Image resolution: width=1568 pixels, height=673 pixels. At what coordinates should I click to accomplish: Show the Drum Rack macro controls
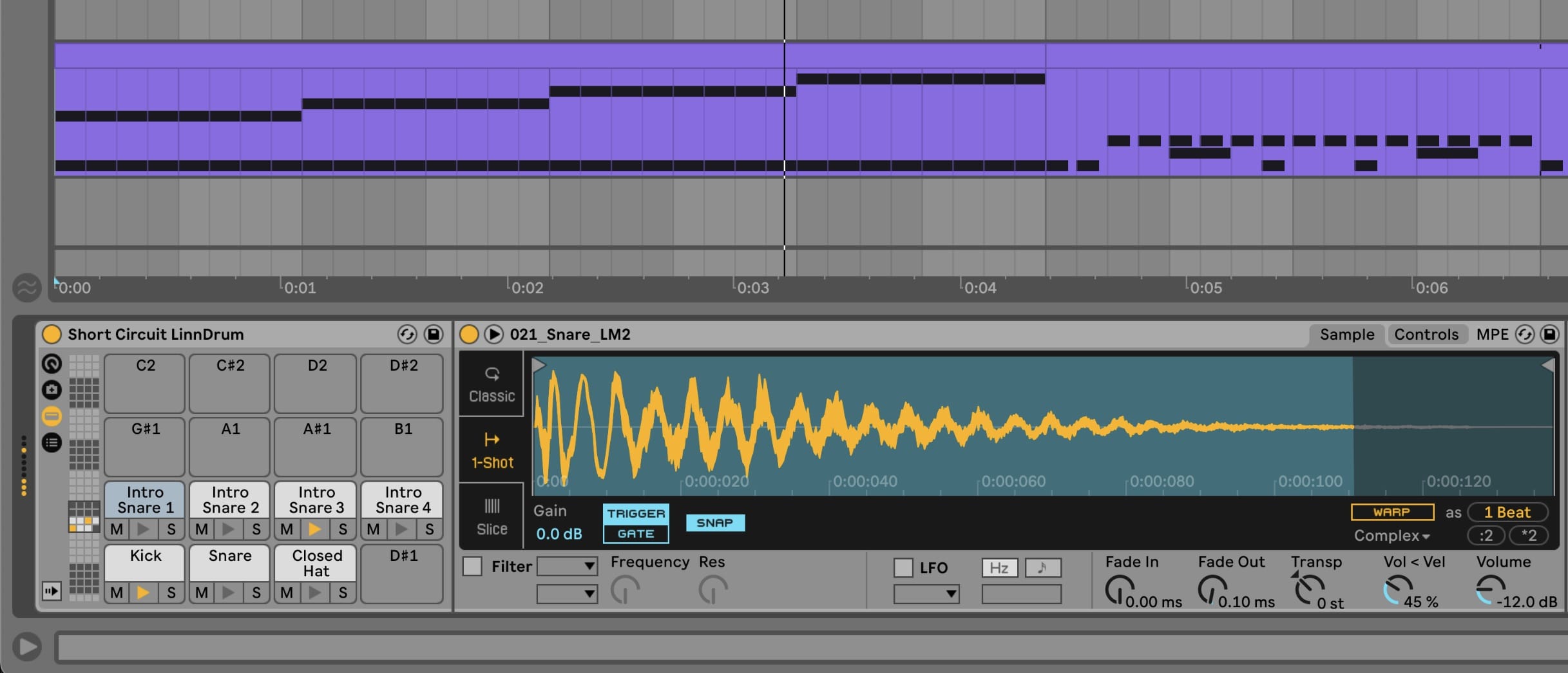[x=52, y=364]
